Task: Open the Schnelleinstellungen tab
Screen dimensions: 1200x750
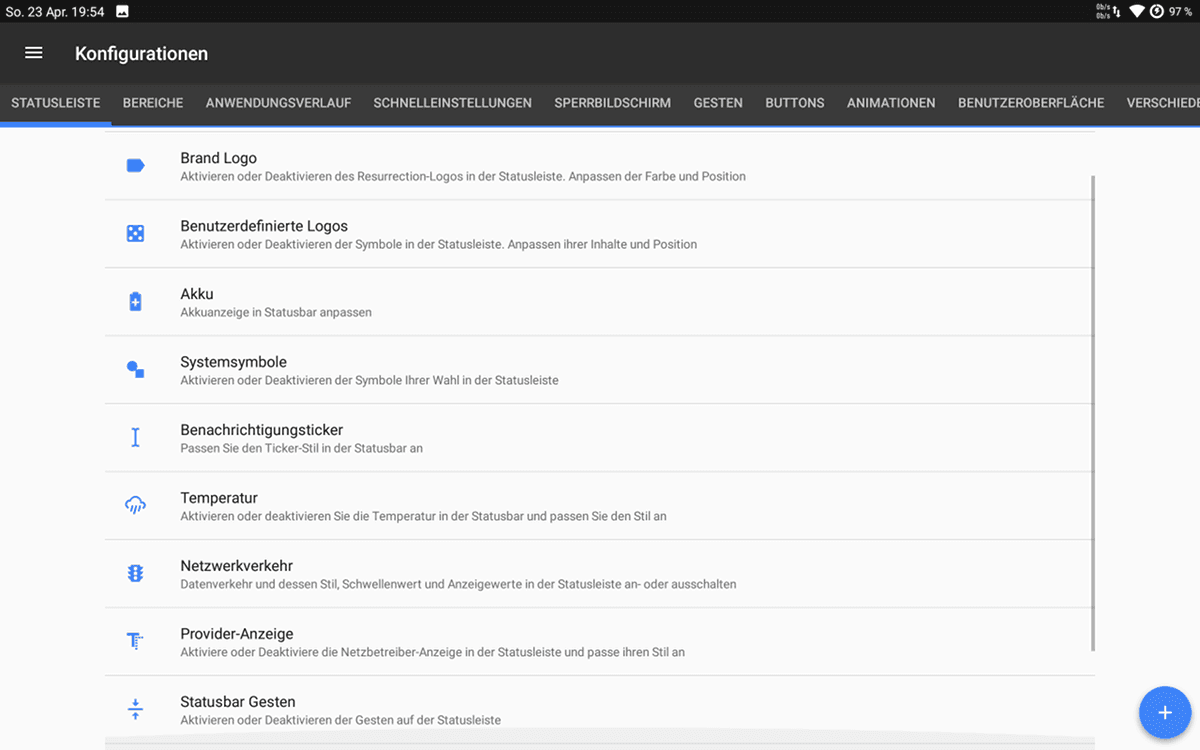Action: [453, 103]
